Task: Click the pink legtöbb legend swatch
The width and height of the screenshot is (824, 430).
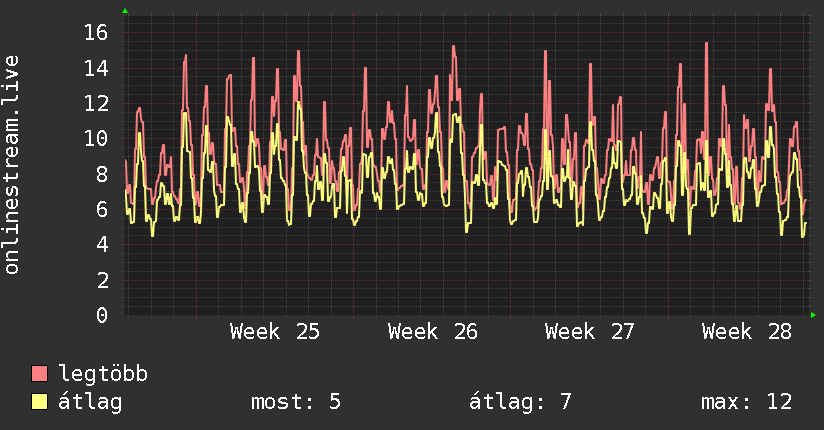Action: [39, 373]
